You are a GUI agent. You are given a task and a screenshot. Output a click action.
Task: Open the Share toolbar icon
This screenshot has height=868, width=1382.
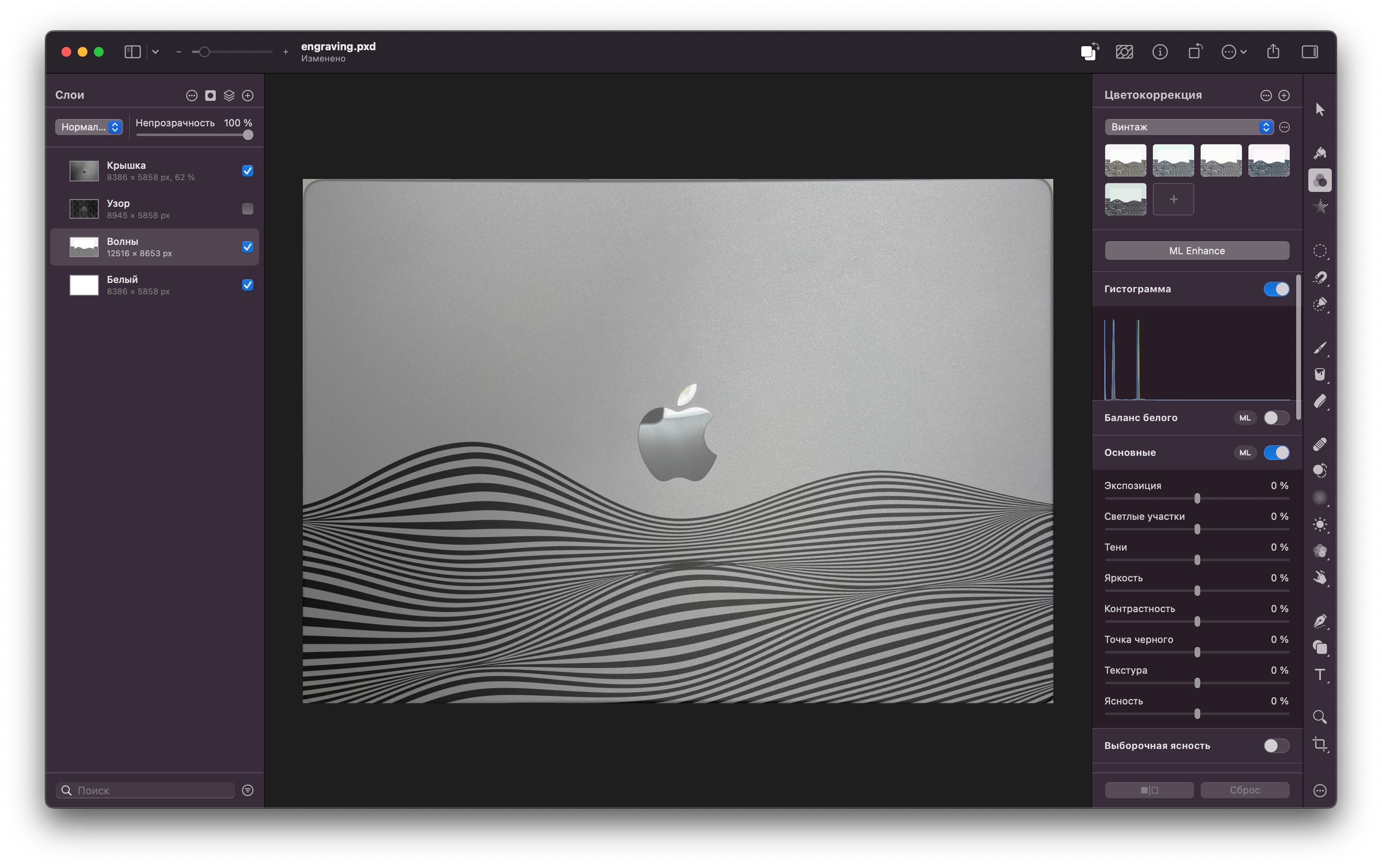(1273, 52)
